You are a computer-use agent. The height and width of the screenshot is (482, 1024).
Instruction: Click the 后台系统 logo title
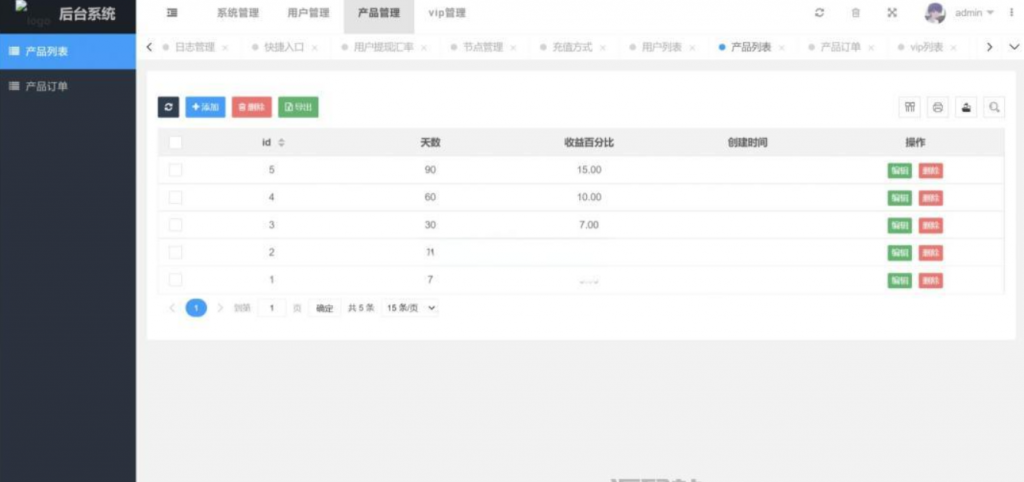(87, 14)
